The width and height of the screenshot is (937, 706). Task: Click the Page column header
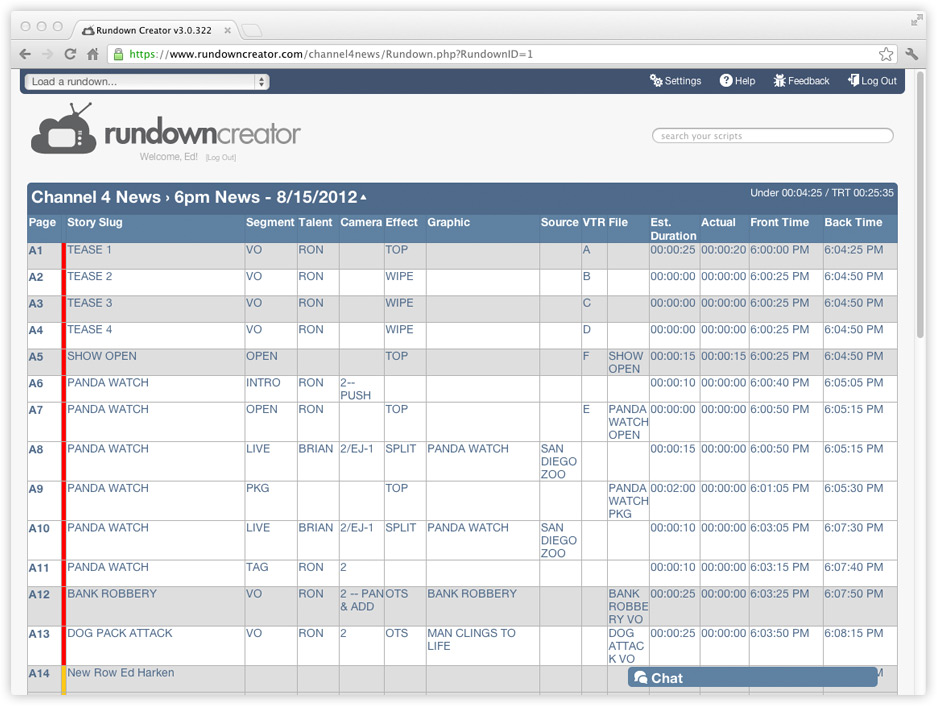[x=42, y=222]
